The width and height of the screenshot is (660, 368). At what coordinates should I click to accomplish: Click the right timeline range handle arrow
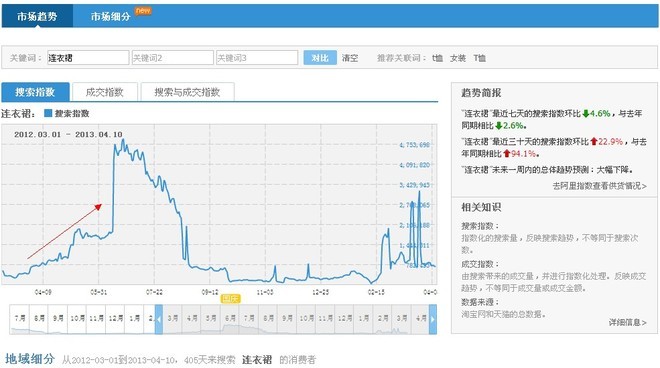click(x=433, y=319)
